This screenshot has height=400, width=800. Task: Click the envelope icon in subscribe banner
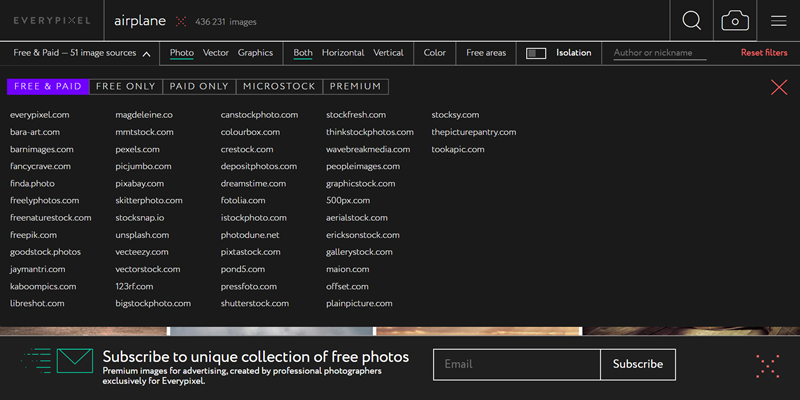pos(73,360)
